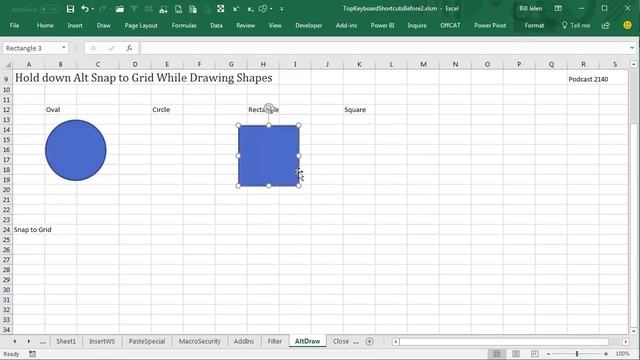Switch to the MacroSecurity worksheet tab

[x=199, y=341]
